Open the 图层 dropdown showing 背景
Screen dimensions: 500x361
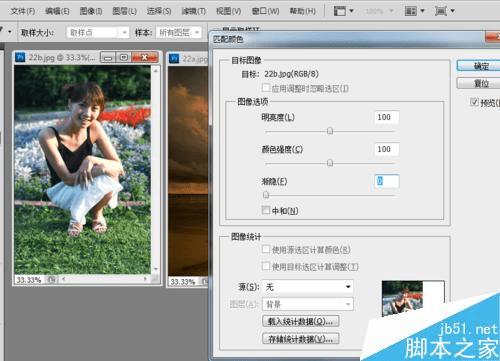[x=308, y=304]
